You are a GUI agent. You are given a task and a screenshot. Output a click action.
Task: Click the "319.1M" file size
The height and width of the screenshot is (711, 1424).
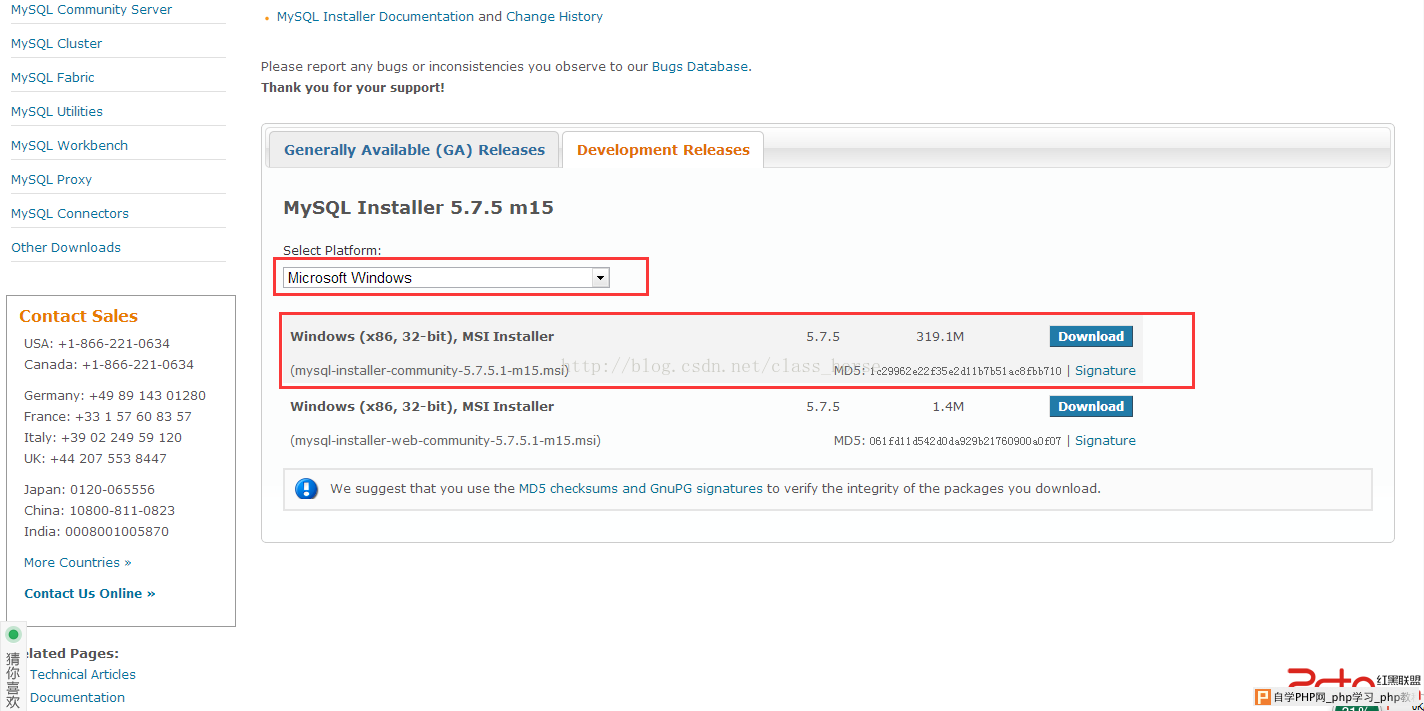point(940,337)
